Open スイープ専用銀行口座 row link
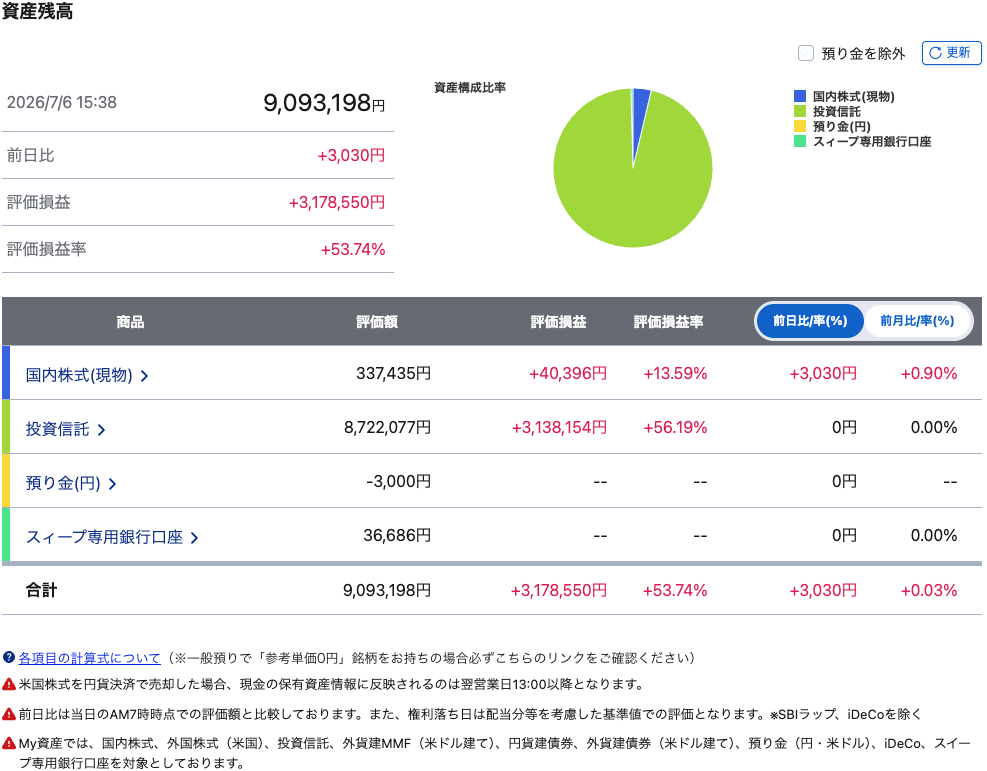 [104, 537]
